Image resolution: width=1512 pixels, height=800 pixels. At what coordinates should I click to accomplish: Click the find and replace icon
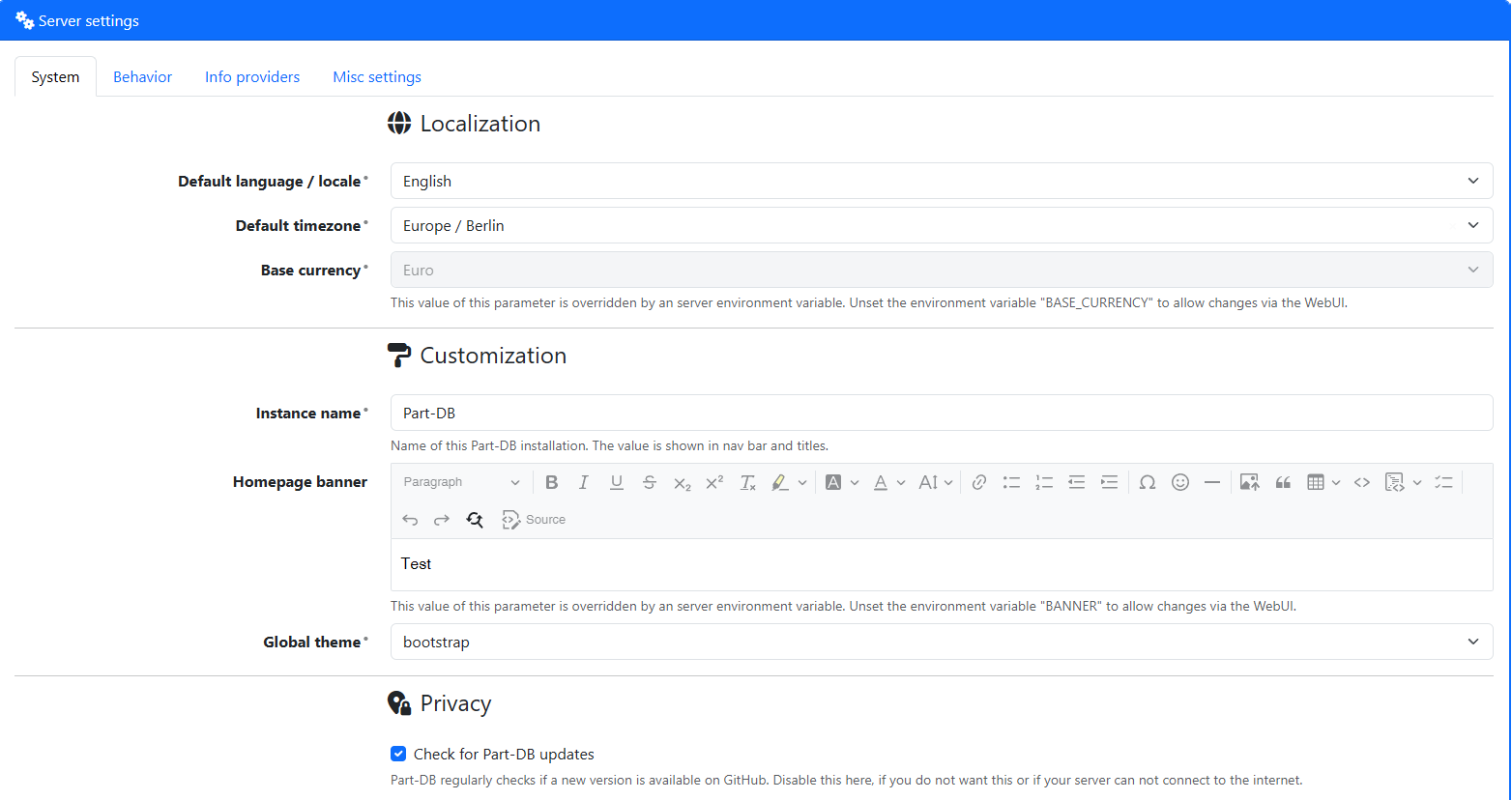point(475,520)
